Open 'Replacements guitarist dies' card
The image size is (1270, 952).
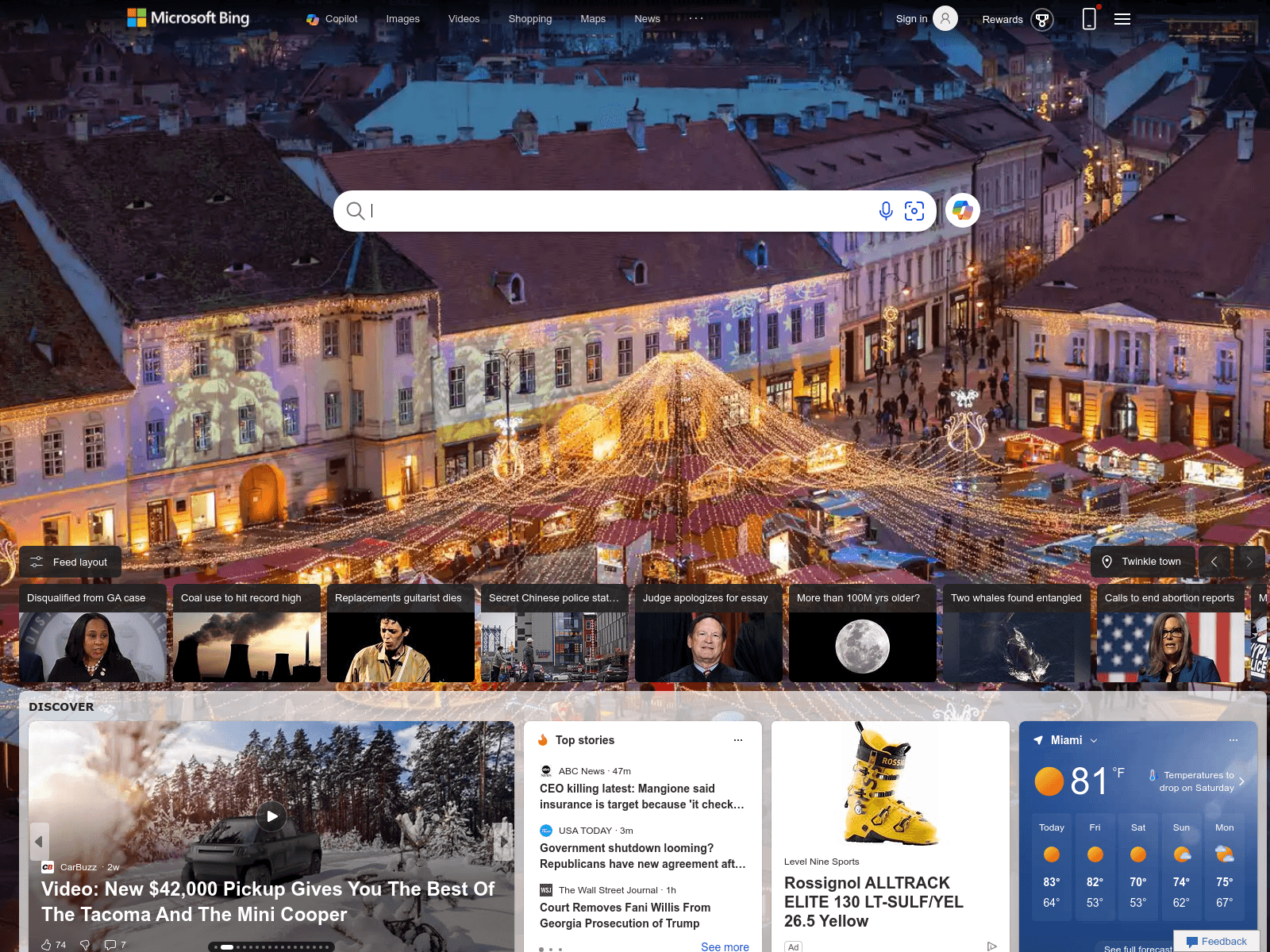(401, 633)
